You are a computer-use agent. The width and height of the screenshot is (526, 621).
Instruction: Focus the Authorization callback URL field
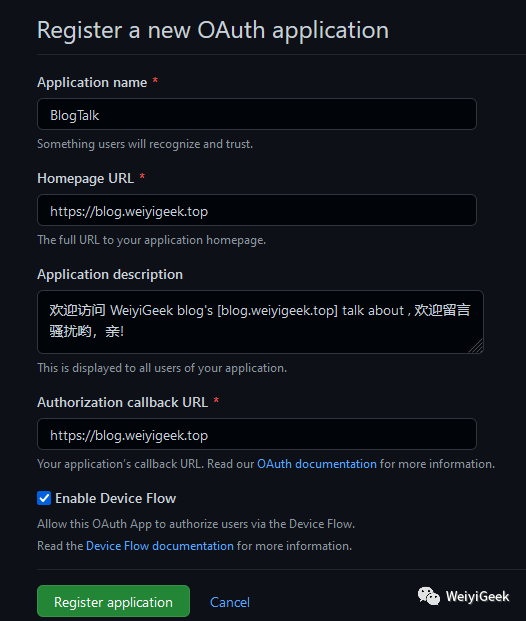click(x=257, y=434)
